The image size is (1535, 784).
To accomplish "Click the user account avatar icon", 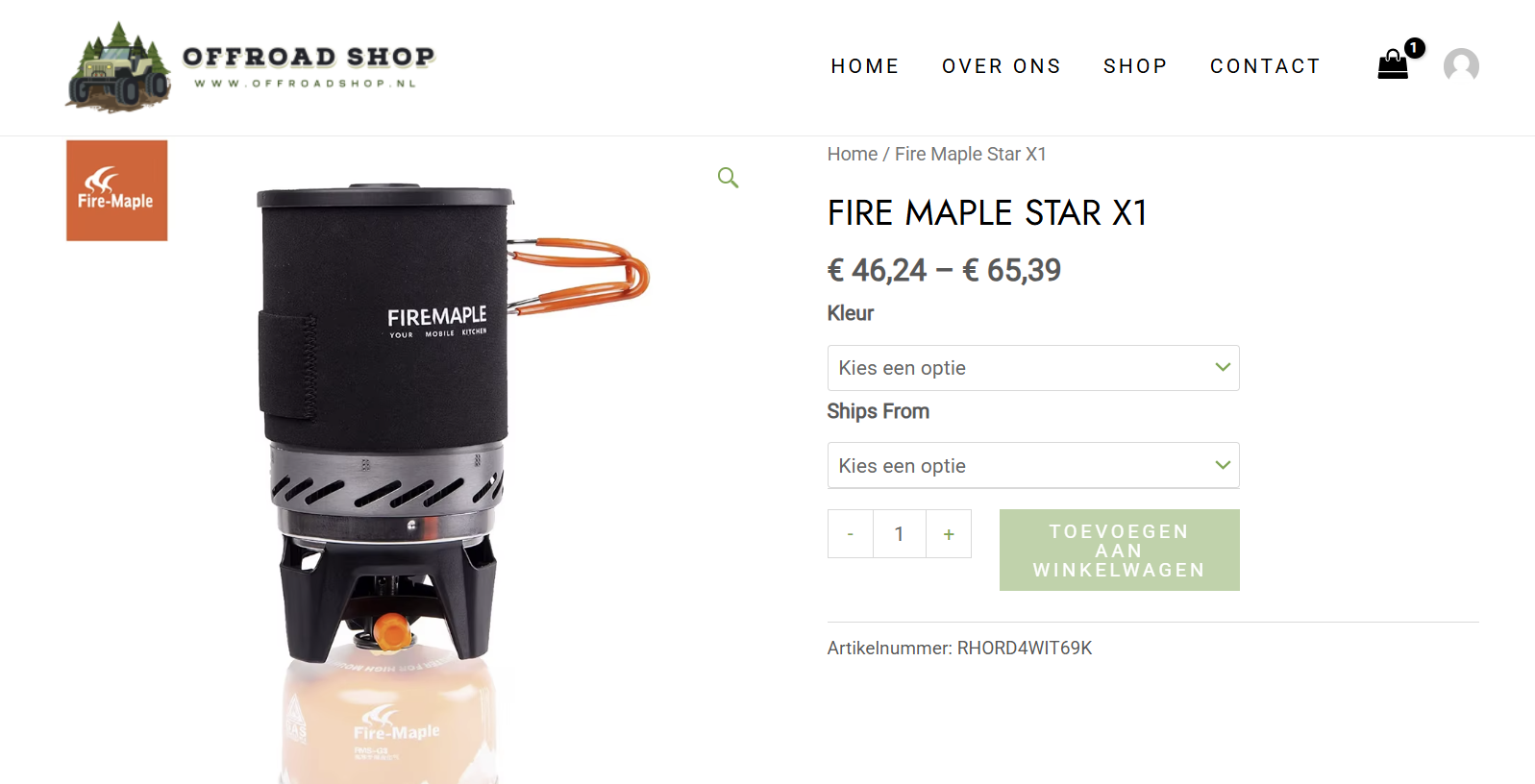I will 1461,65.
